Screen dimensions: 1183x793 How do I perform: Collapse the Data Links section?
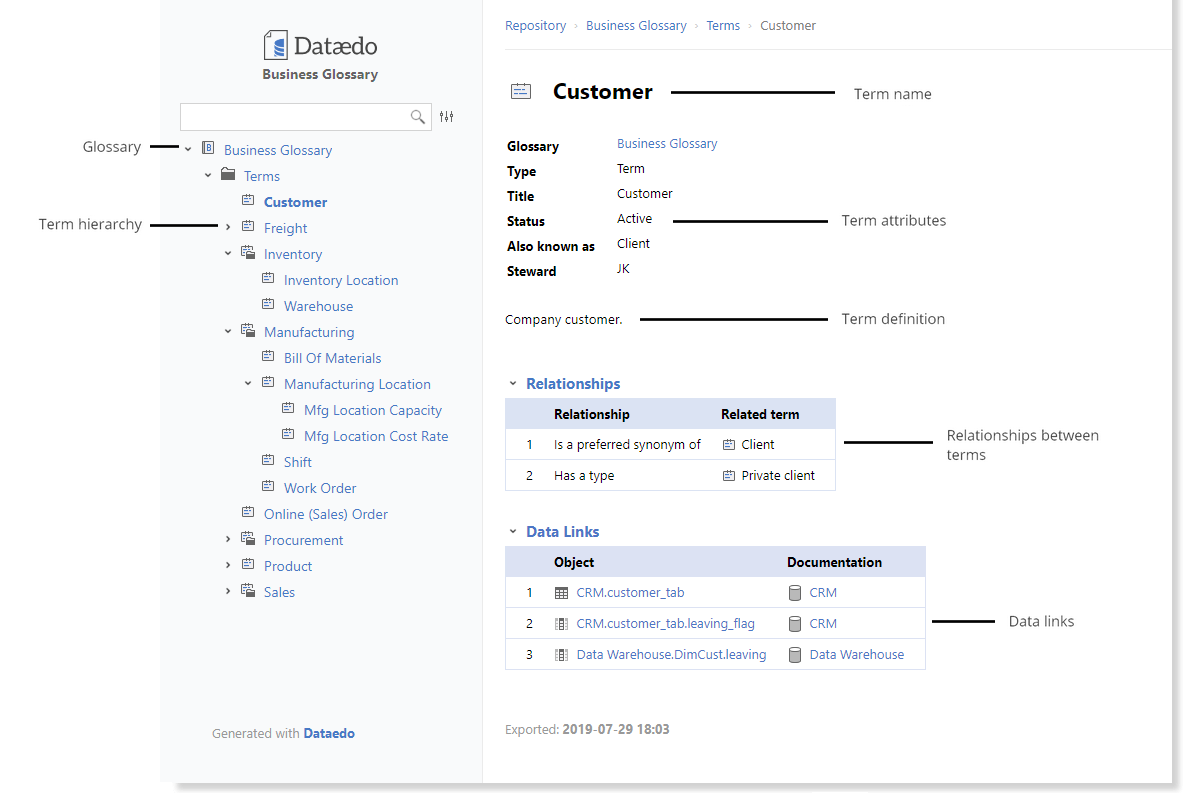(x=513, y=532)
